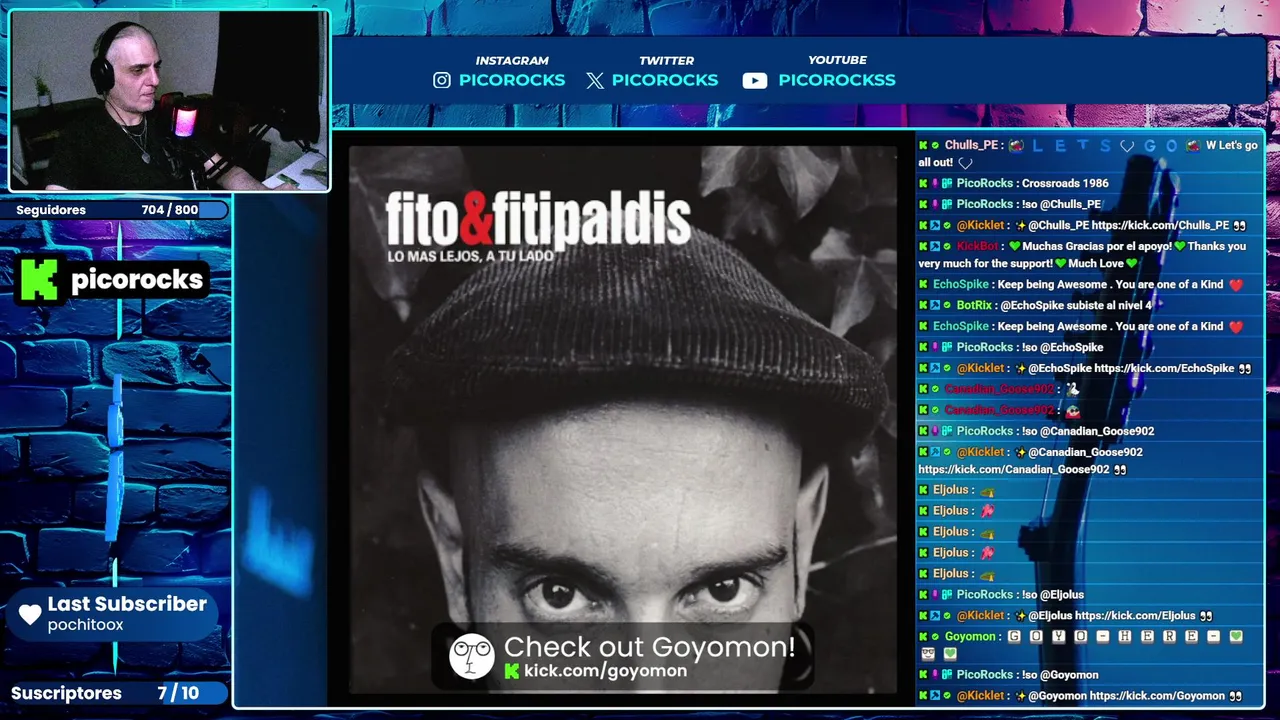Click the Instagram logo icon

(442, 80)
